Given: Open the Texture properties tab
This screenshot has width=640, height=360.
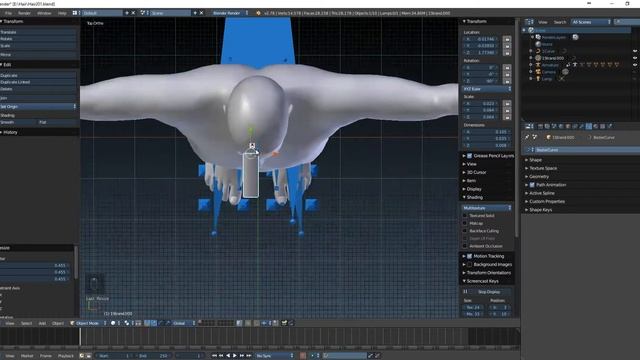Looking at the screenshot, I should tap(602, 127).
